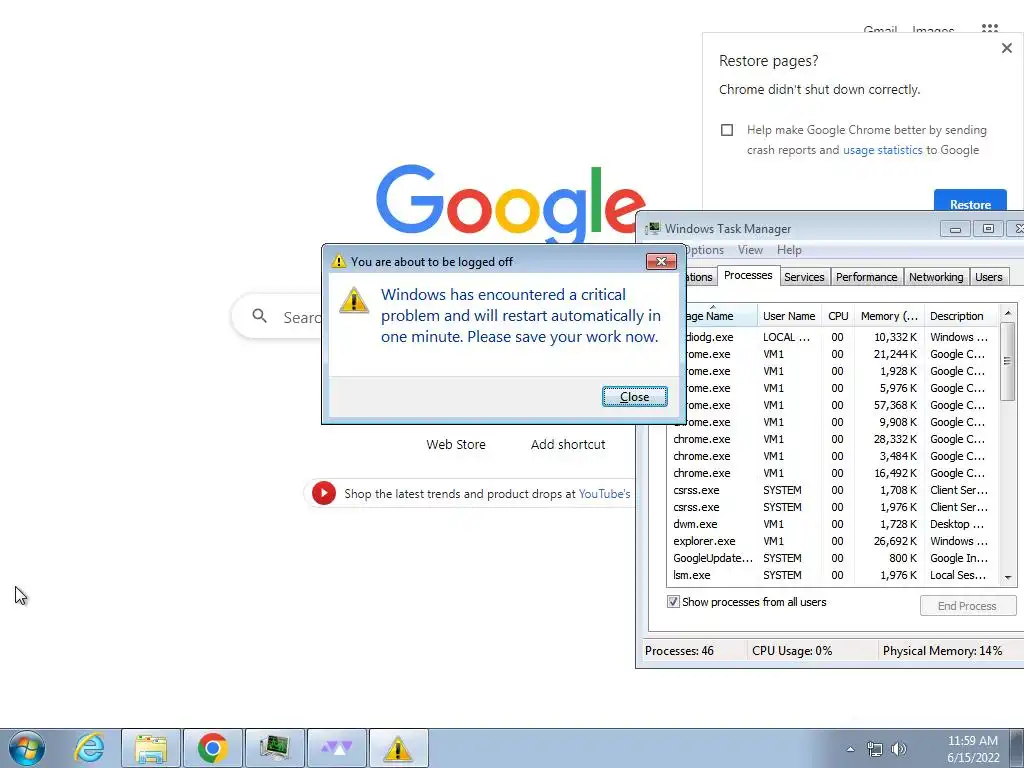
Task: Click the process list scrollbar thumb
Action: 1007,361
